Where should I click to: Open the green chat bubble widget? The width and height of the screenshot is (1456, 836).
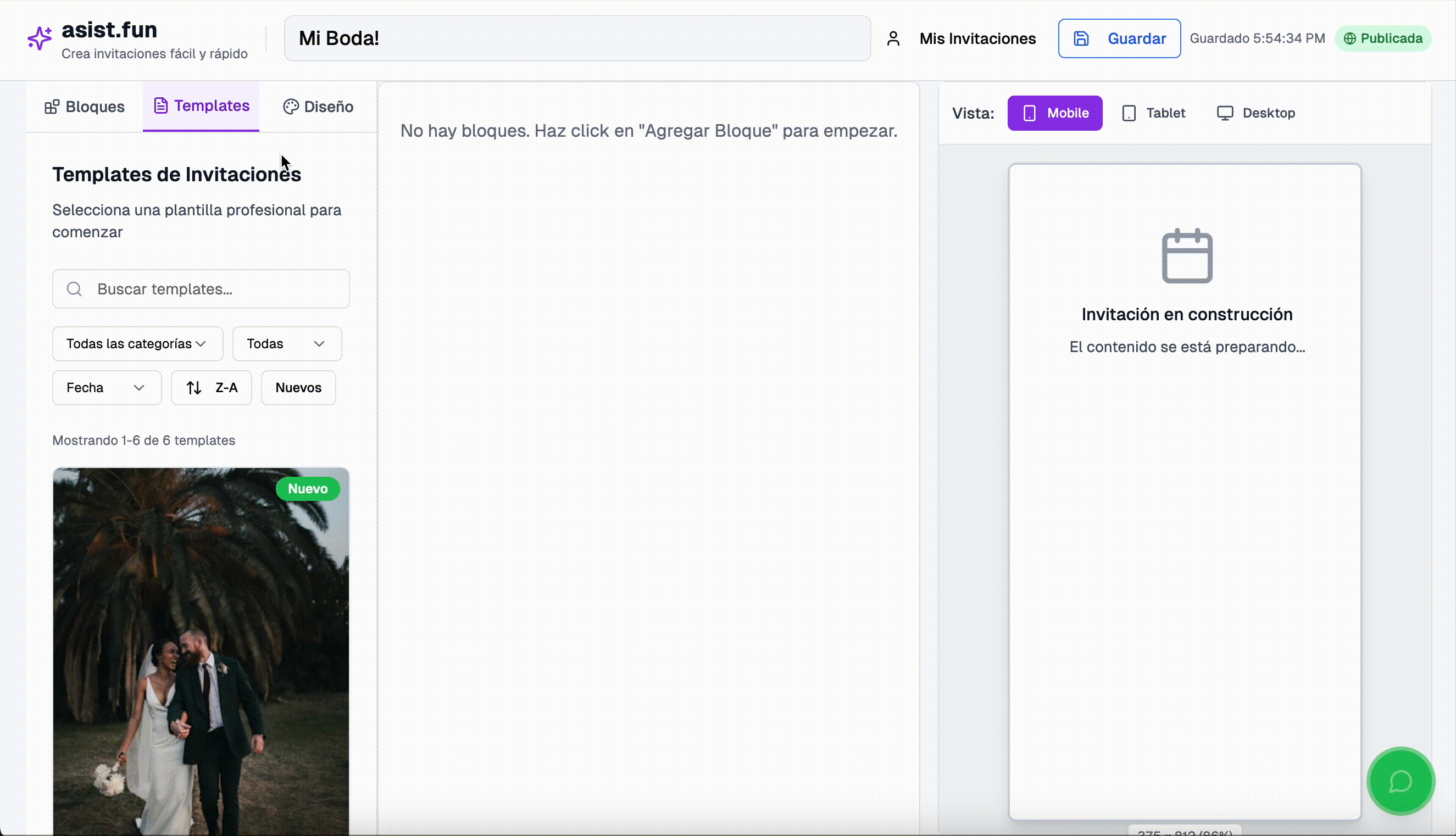[x=1400, y=781]
